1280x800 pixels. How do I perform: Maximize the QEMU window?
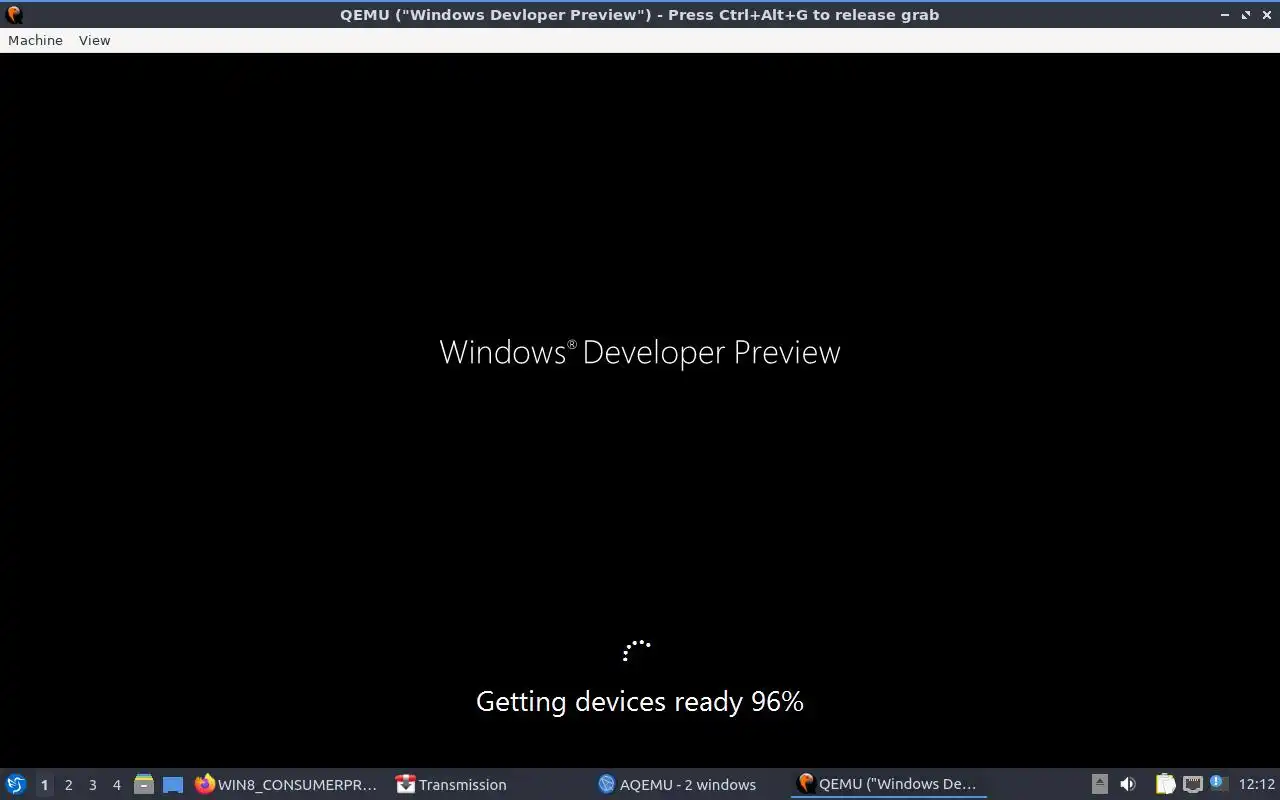pyautogui.click(x=1245, y=14)
